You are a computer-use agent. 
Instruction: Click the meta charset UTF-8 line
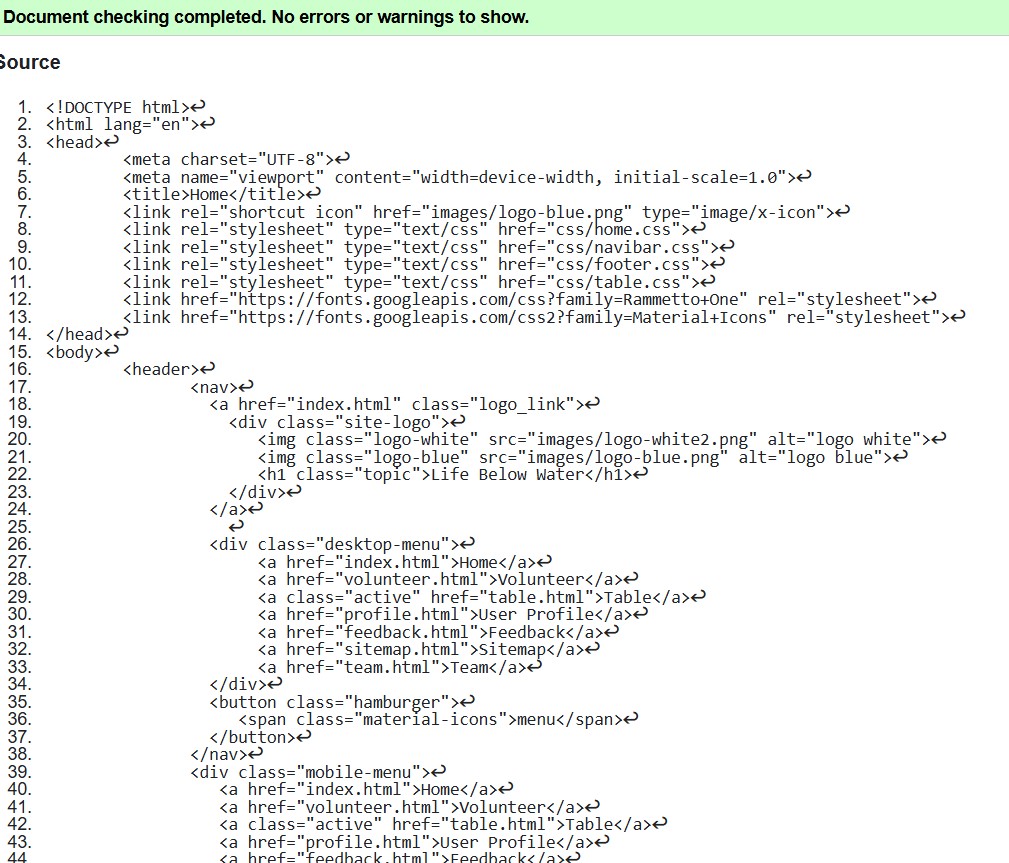pos(228,159)
